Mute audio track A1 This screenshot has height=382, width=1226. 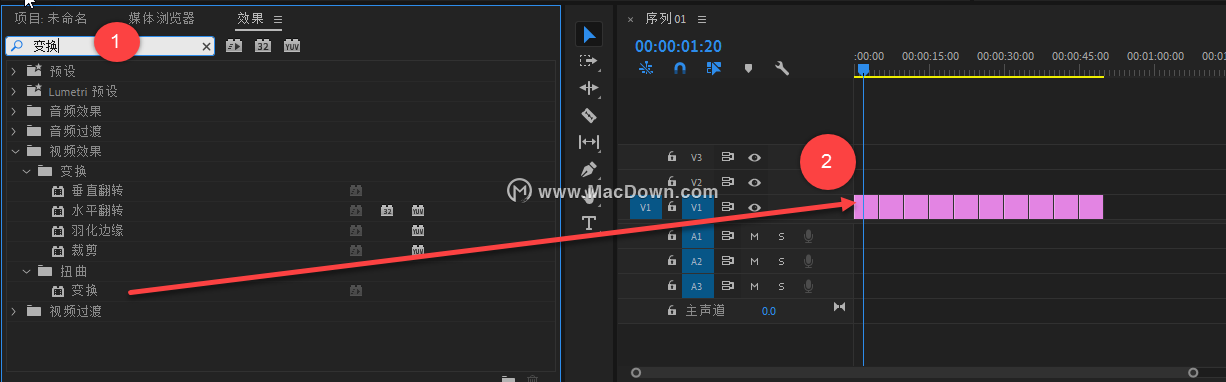pos(755,236)
